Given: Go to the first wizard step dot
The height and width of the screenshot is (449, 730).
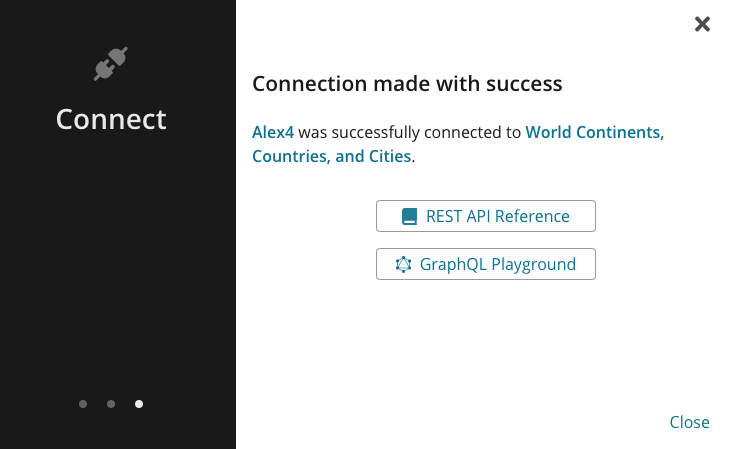Looking at the screenshot, I should click(x=83, y=404).
